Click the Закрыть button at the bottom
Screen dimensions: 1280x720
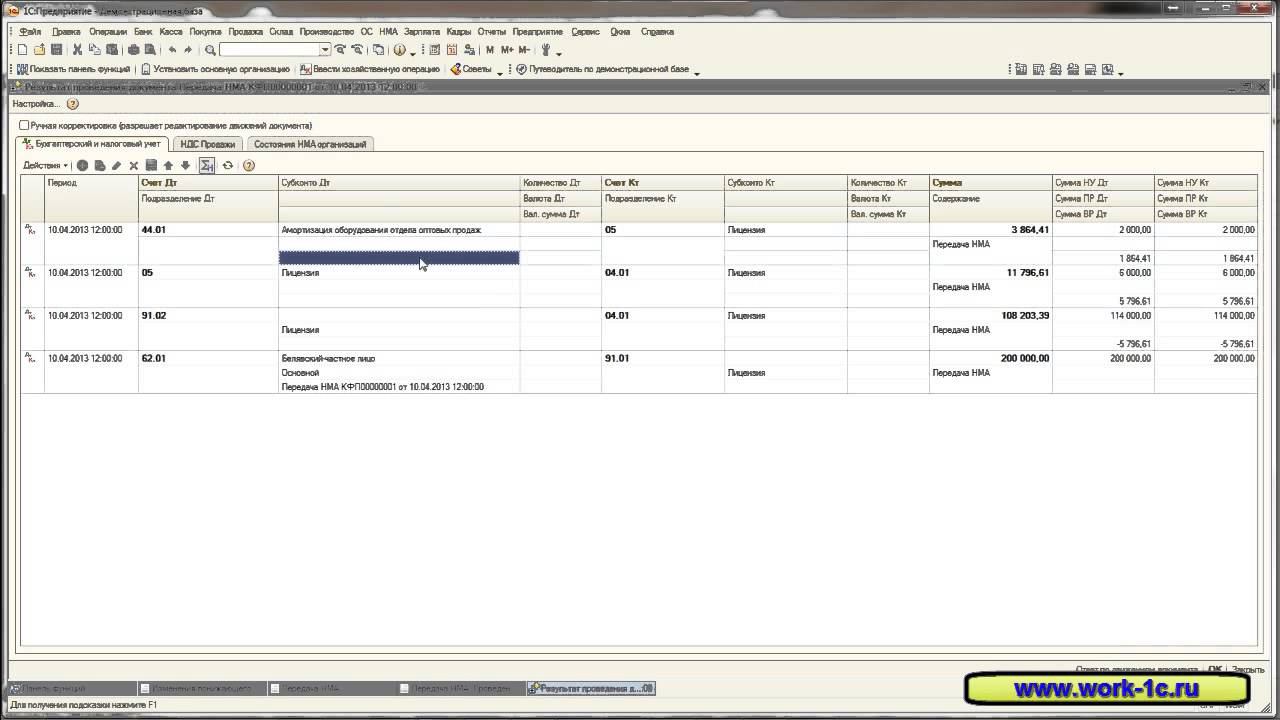(1248, 670)
